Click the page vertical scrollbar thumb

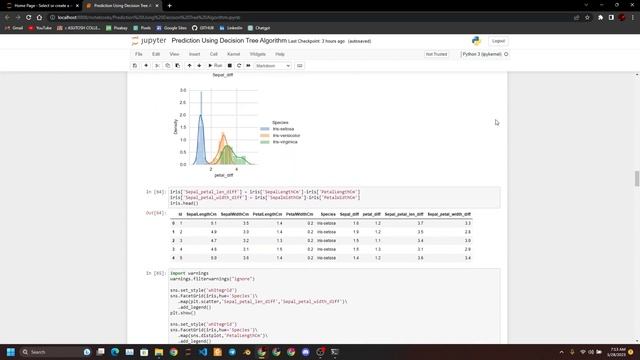pos(637,179)
